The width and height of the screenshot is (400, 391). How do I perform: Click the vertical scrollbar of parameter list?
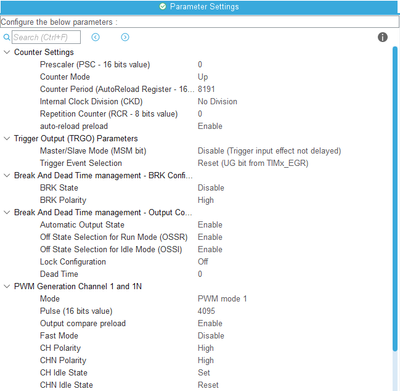(x=395, y=198)
